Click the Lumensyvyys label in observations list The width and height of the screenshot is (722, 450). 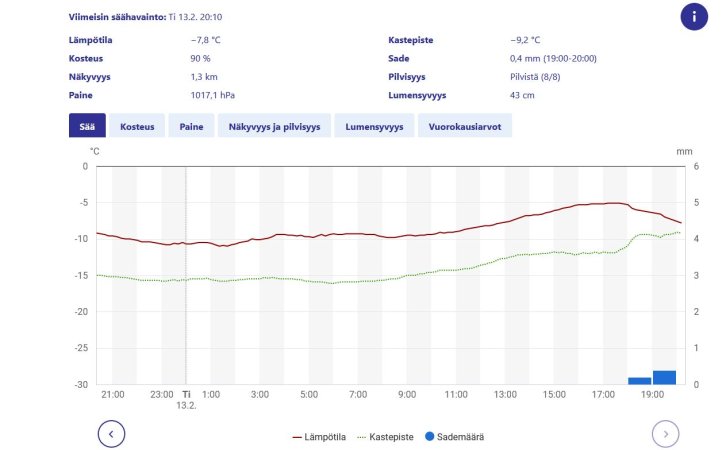click(417, 95)
